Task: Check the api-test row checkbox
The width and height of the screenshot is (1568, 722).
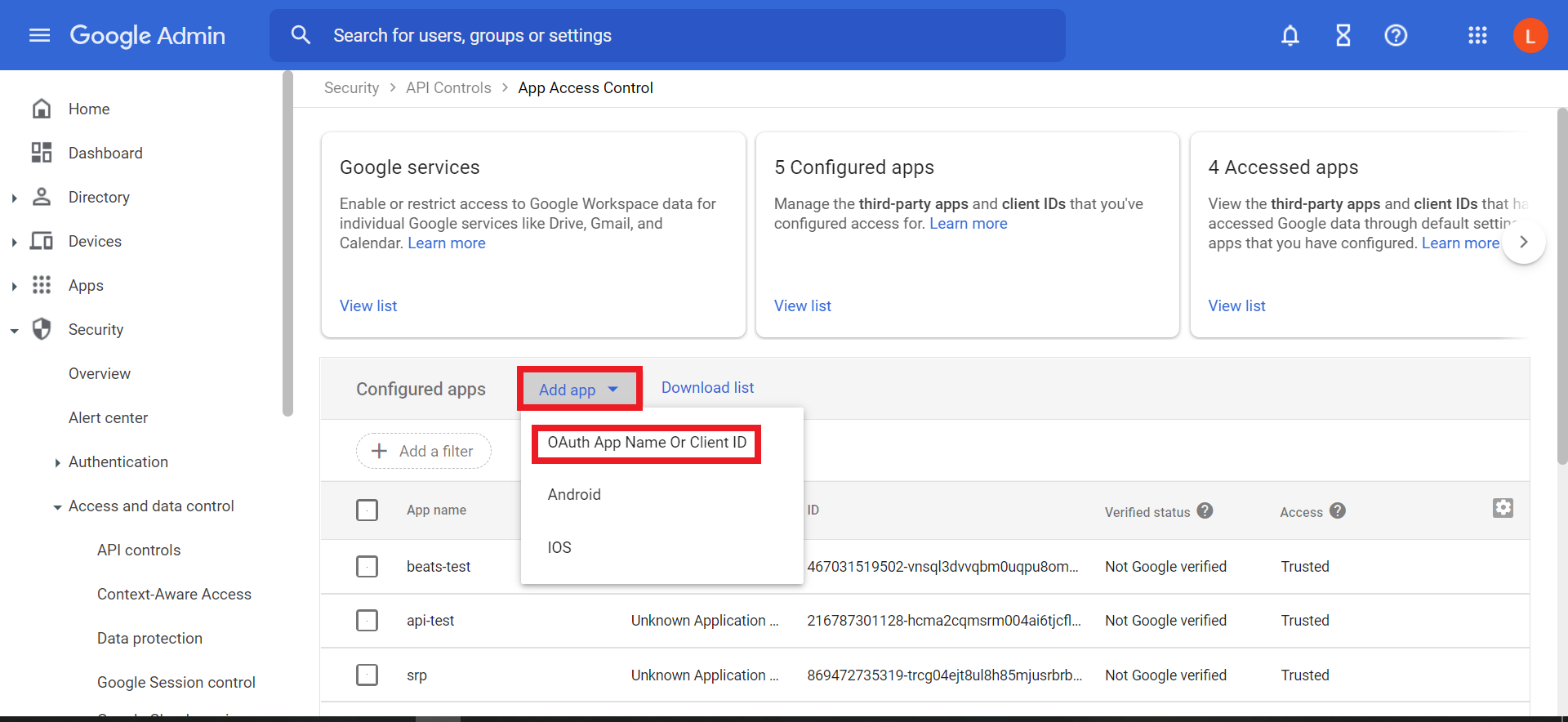Action: tap(367, 621)
